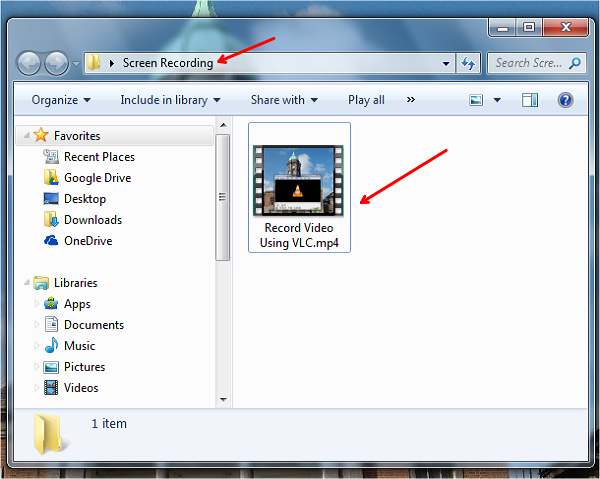Open the address bar history dropdown
This screenshot has width=600, height=479.
click(446, 64)
